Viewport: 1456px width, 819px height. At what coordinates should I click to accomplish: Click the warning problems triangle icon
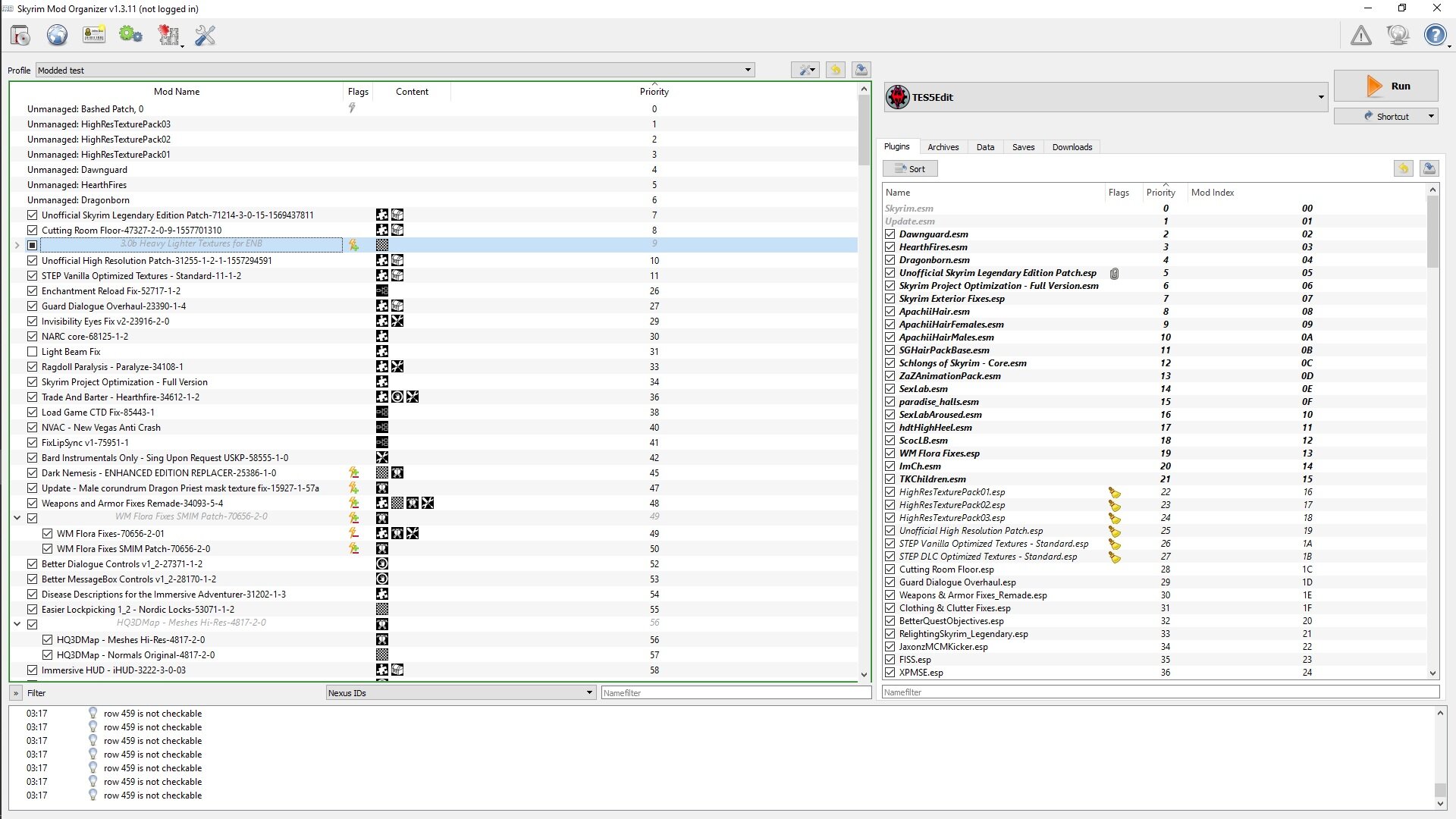tap(1361, 35)
